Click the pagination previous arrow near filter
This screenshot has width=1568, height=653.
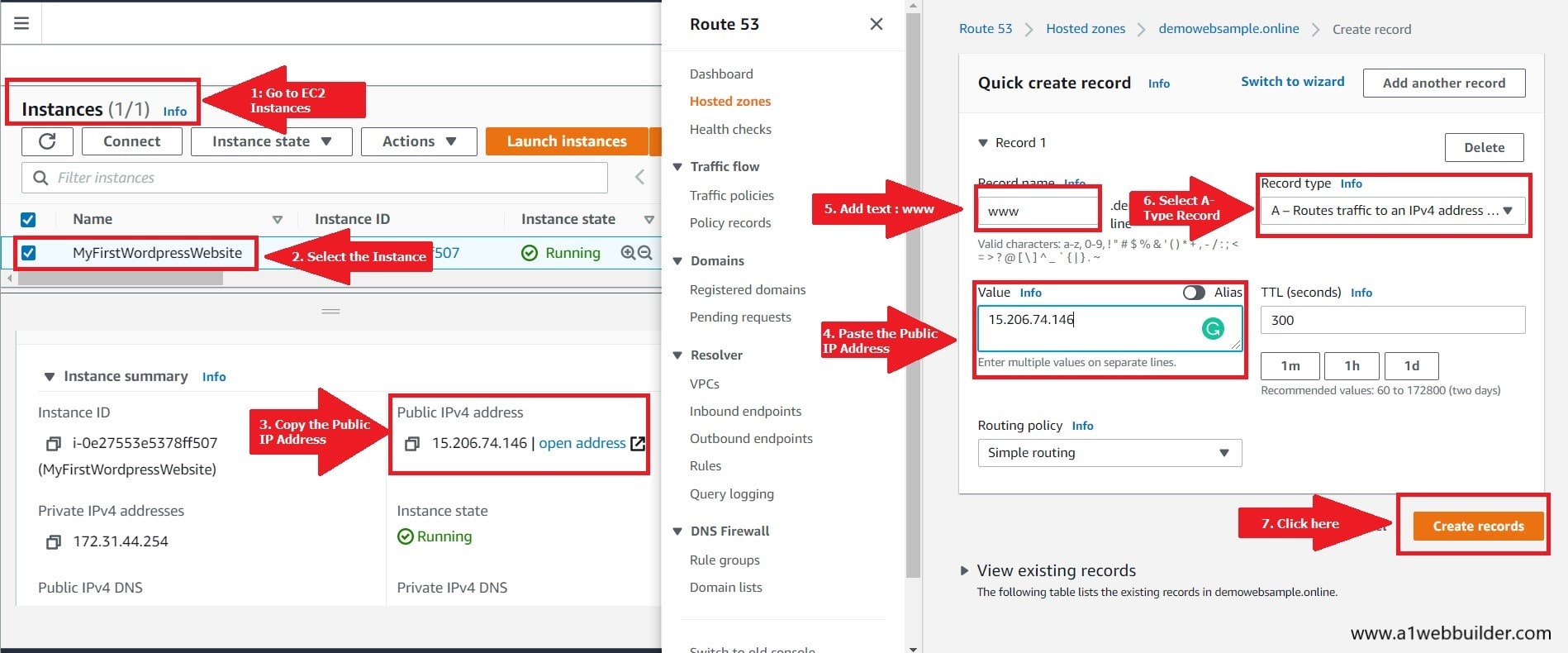click(x=639, y=177)
